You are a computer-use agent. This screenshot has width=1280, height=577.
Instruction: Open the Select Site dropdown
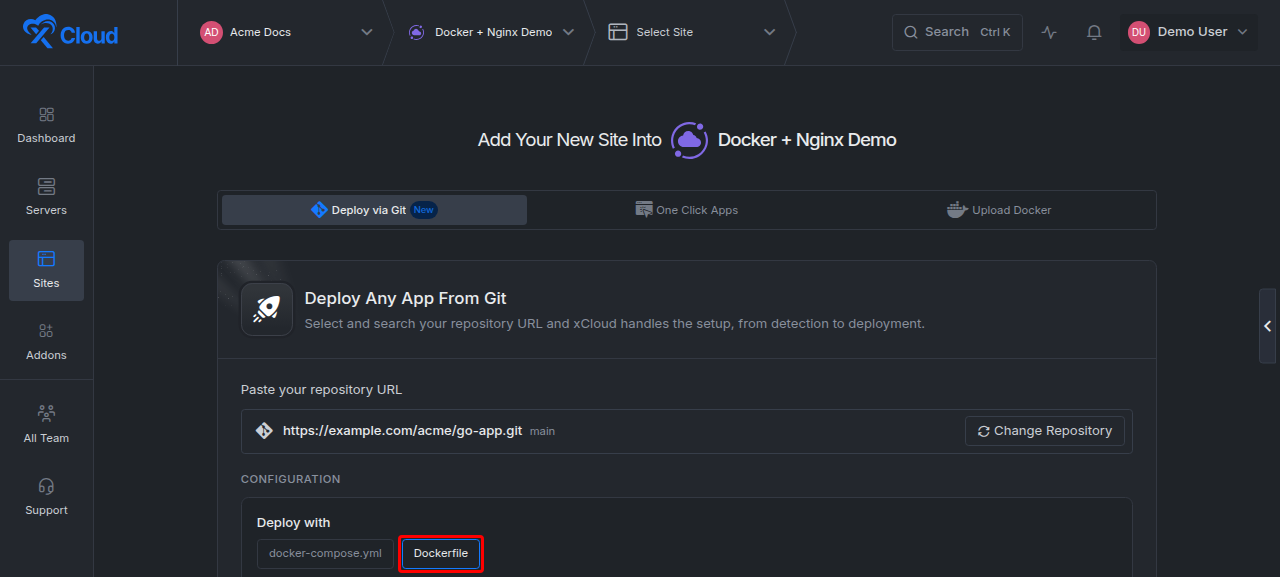(769, 32)
